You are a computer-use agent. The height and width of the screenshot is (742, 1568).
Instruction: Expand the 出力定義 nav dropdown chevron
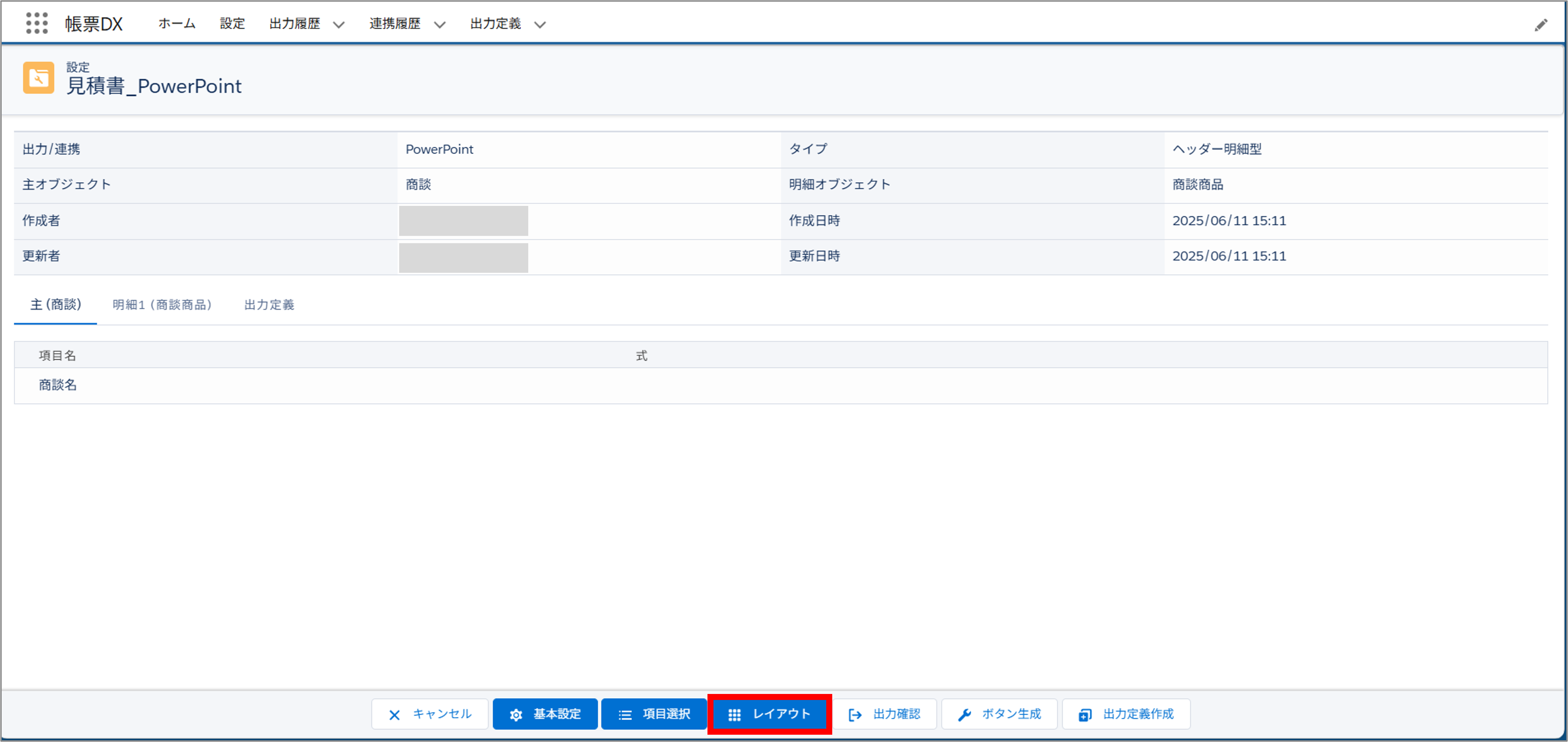(540, 24)
